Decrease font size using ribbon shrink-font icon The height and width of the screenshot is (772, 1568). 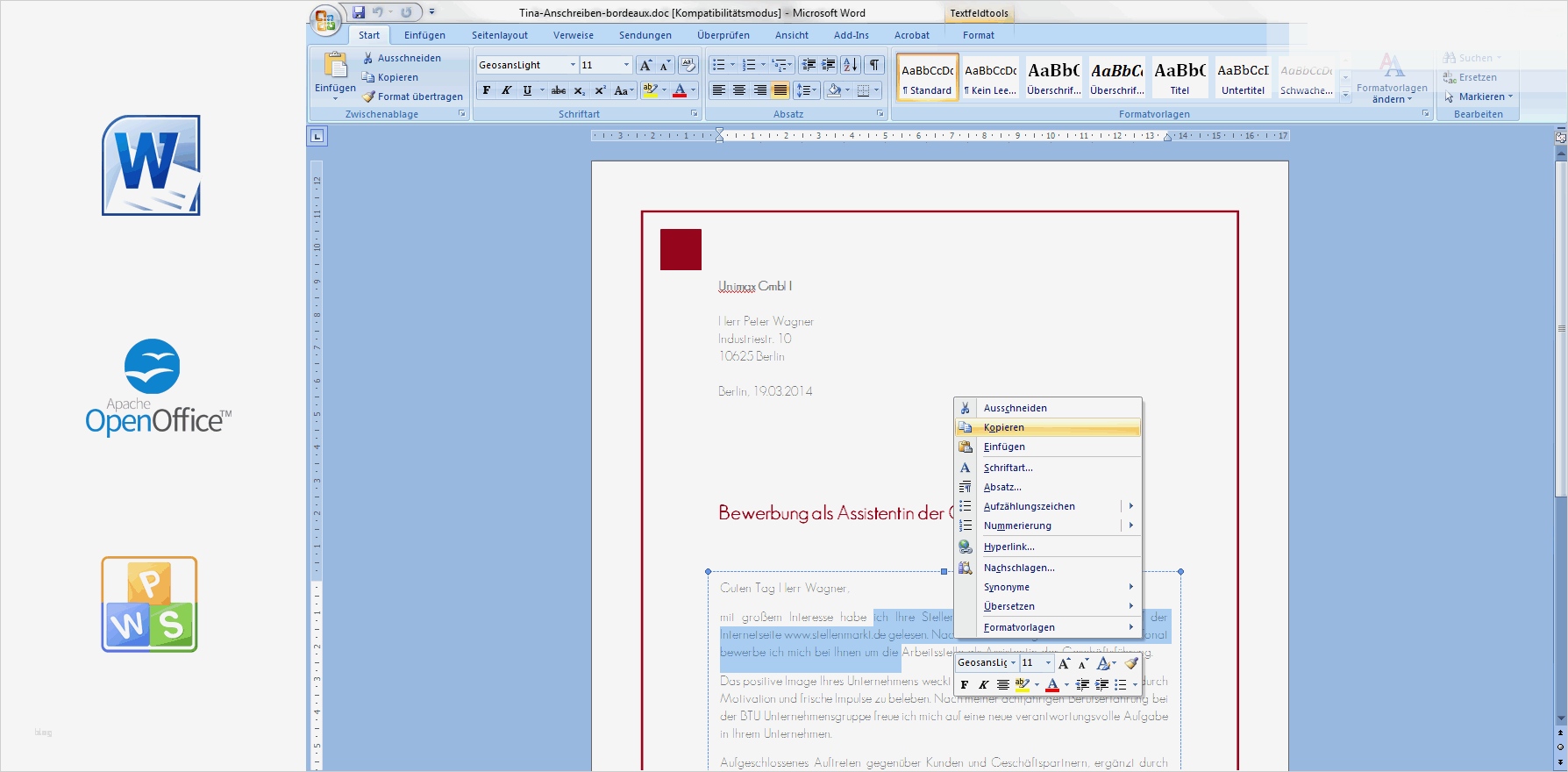(665, 65)
